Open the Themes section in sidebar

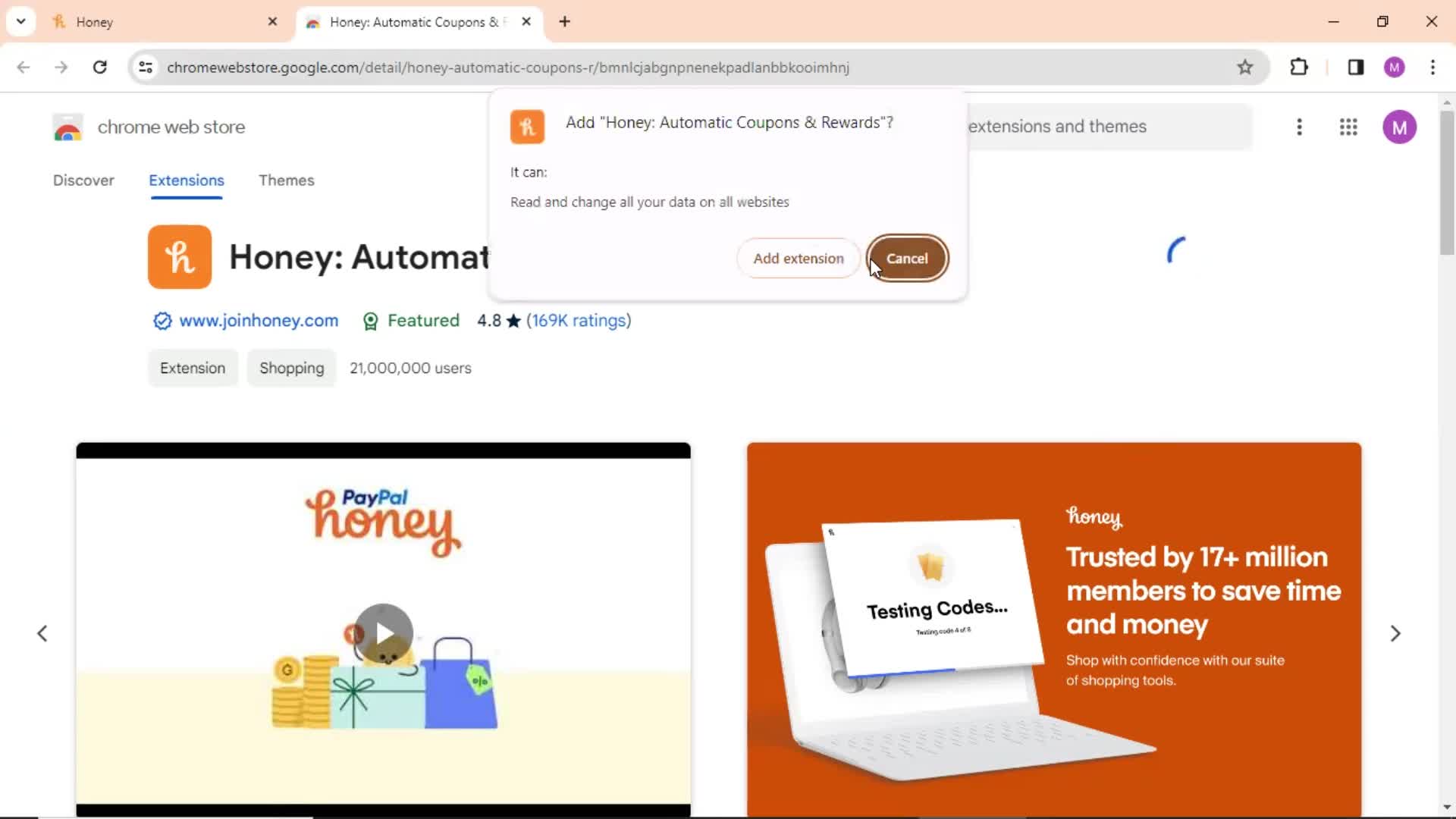point(287,180)
